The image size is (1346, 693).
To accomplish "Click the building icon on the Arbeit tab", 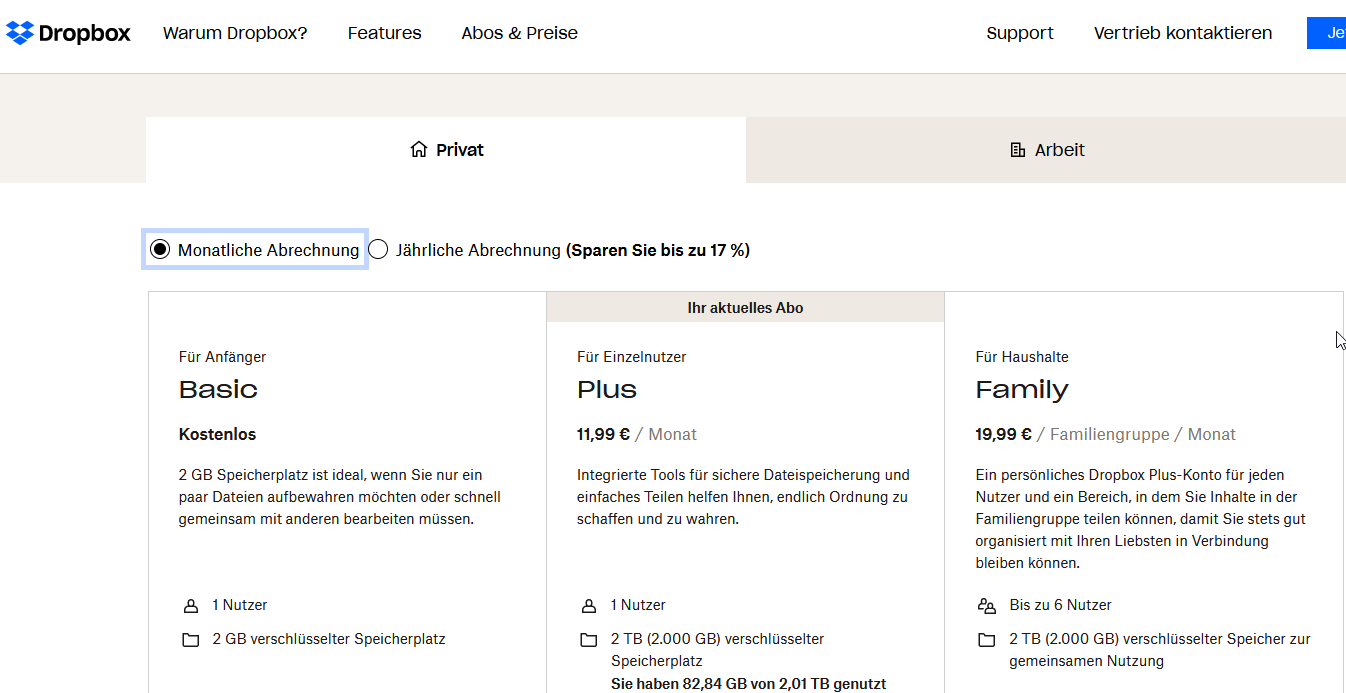I will coord(1018,150).
